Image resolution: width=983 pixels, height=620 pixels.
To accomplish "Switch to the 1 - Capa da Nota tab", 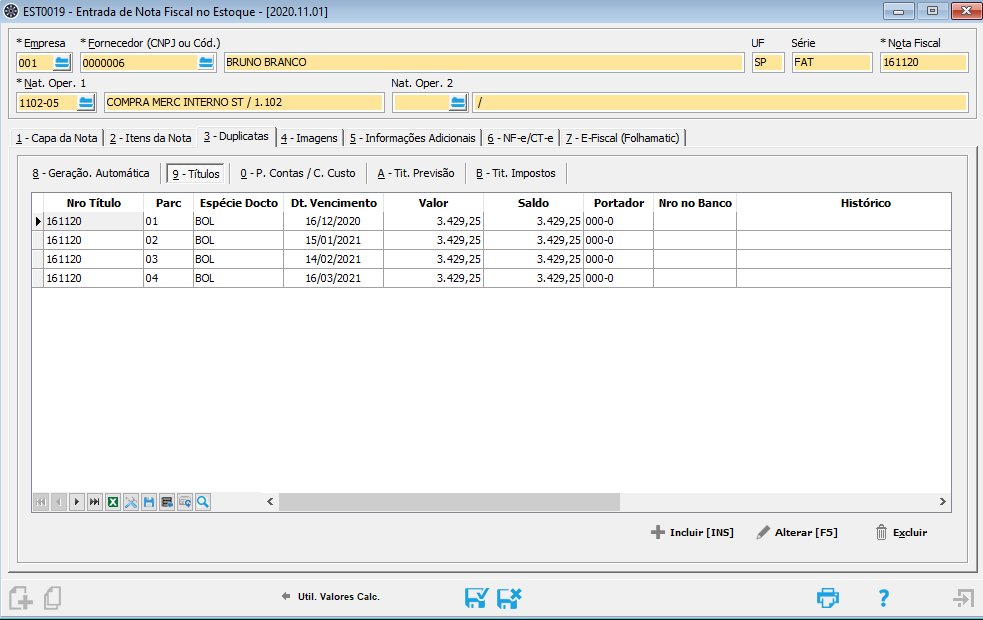I will tap(57, 138).
